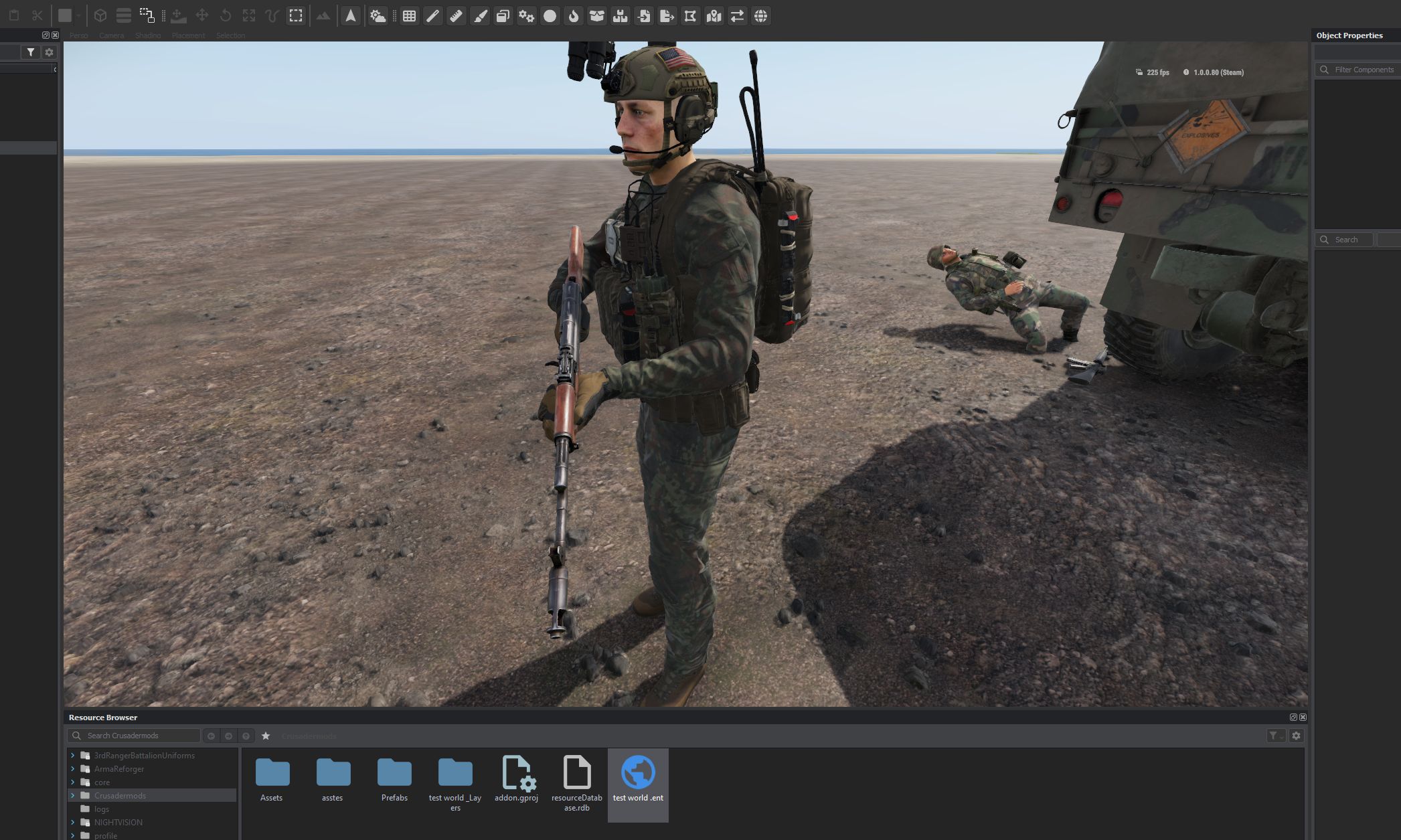Open the Shading viewport menu
The height and width of the screenshot is (840, 1401).
coord(147,35)
